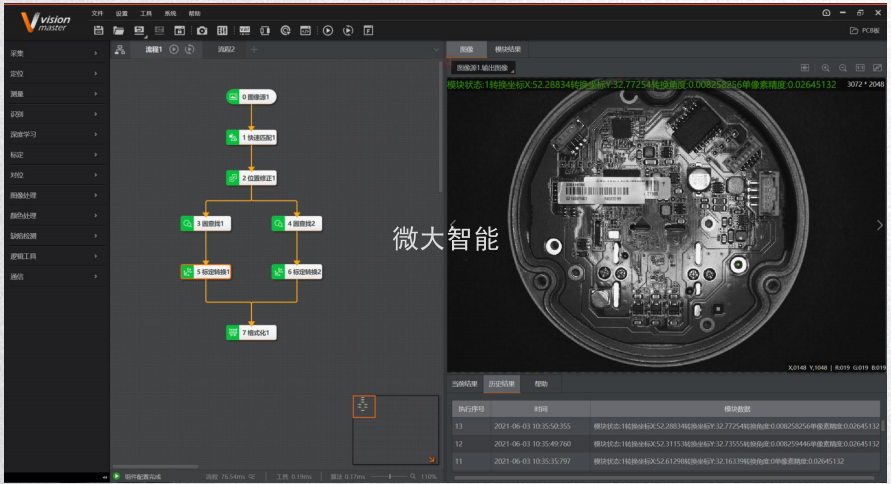Toggle the 1:1 actual size view
The image size is (891, 484).
(860, 68)
